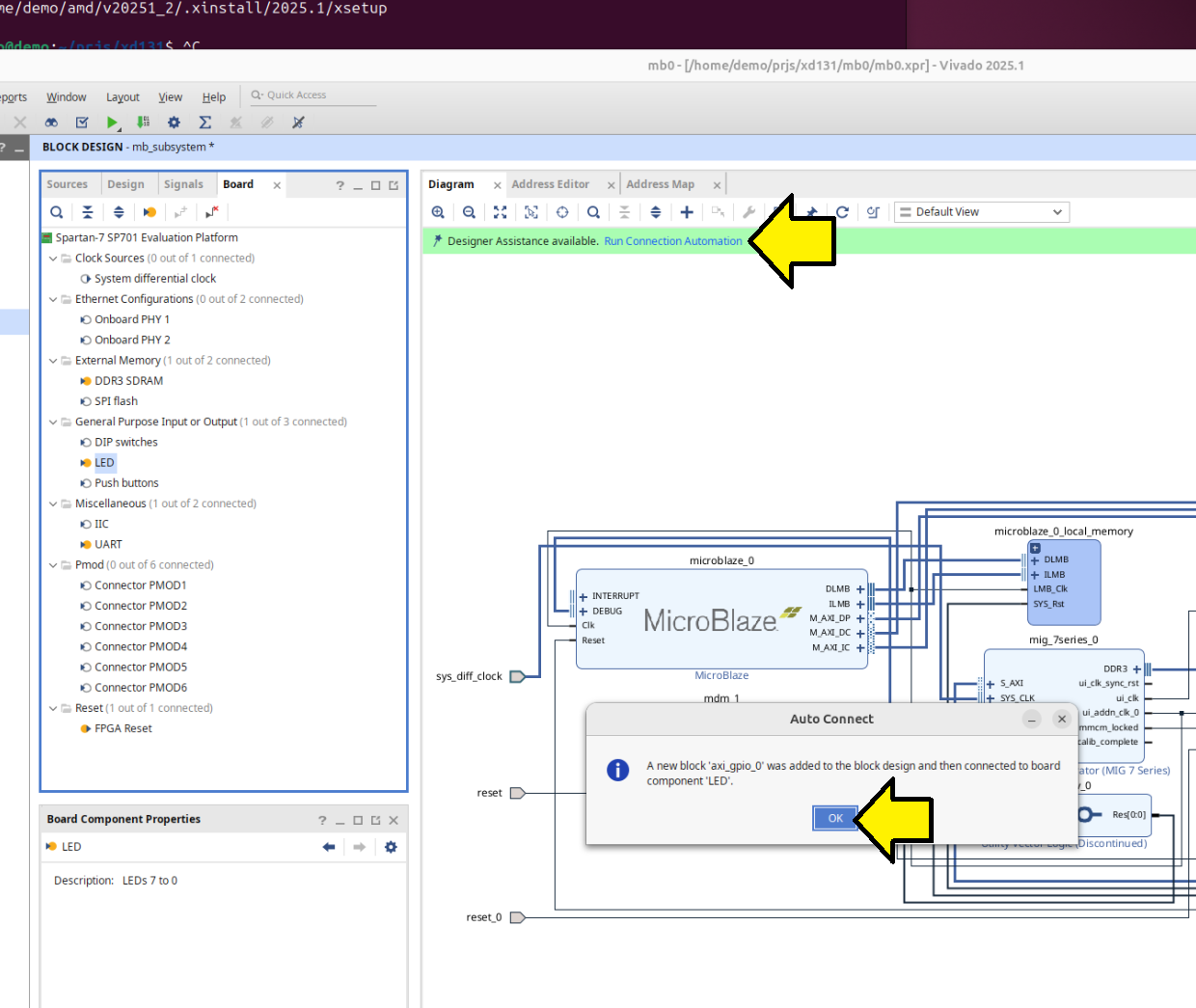Click Run Connection Automation link
The height and width of the screenshot is (1008, 1196).
672,241
